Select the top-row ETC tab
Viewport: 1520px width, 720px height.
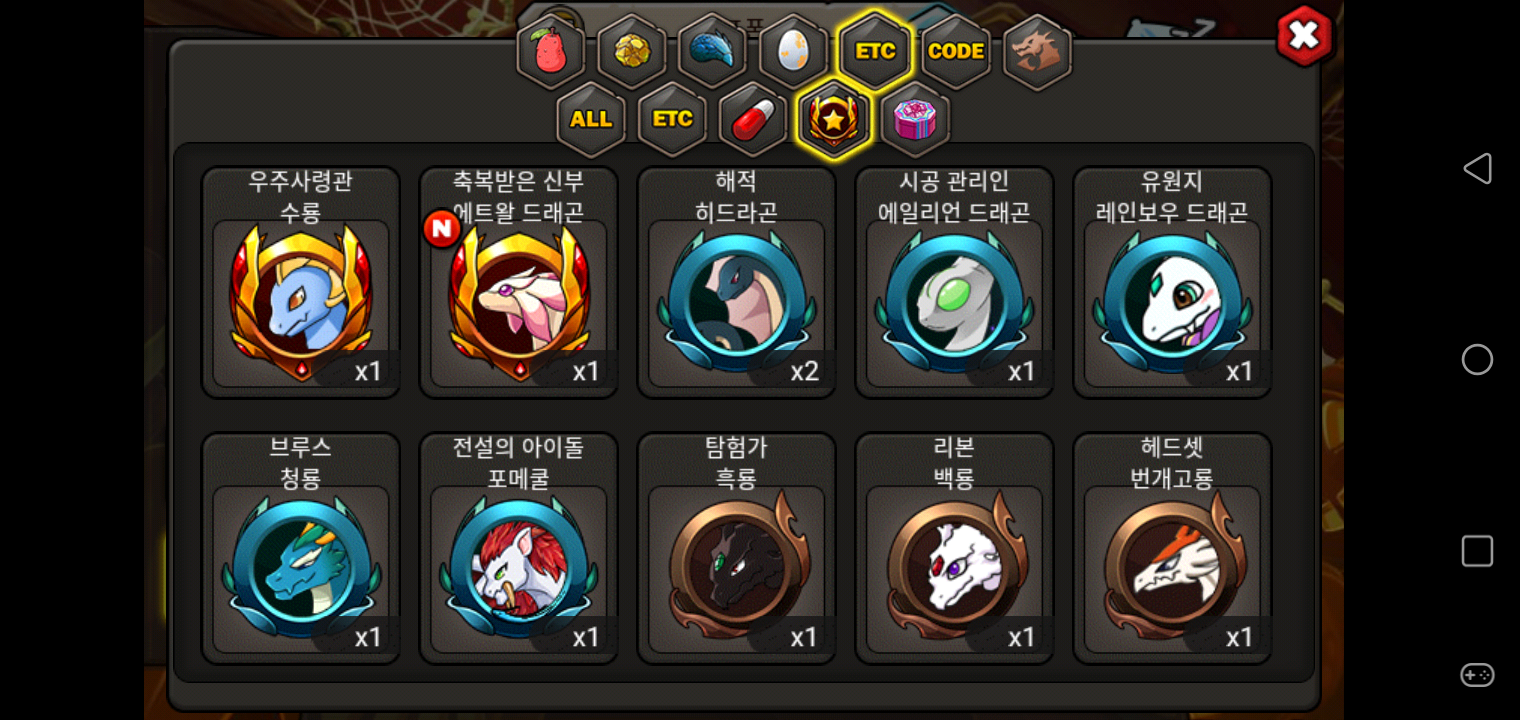click(x=875, y=51)
